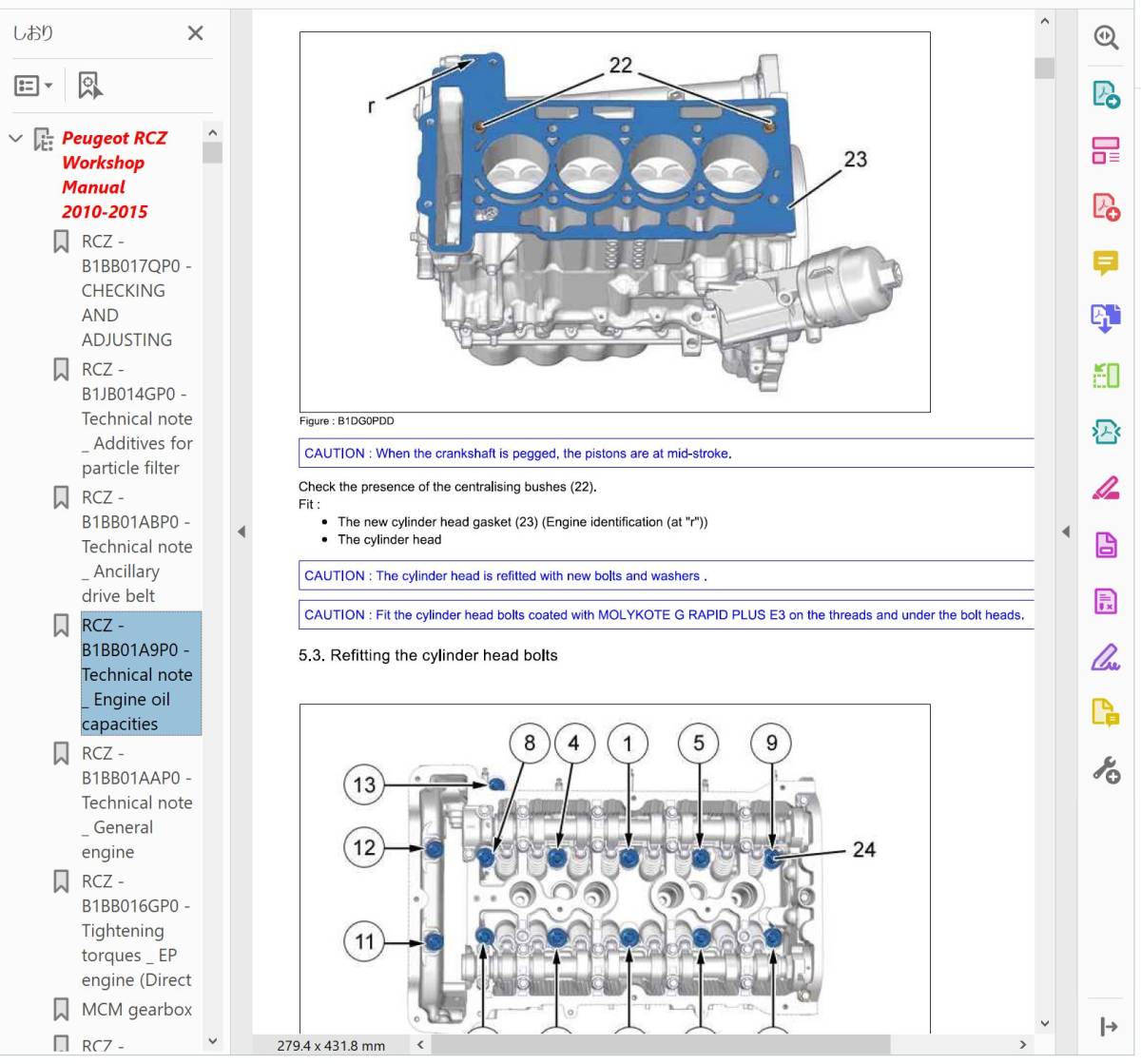Collapse the right tools pane with the arrow
The height and width of the screenshot is (1064, 1141).
click(1065, 532)
